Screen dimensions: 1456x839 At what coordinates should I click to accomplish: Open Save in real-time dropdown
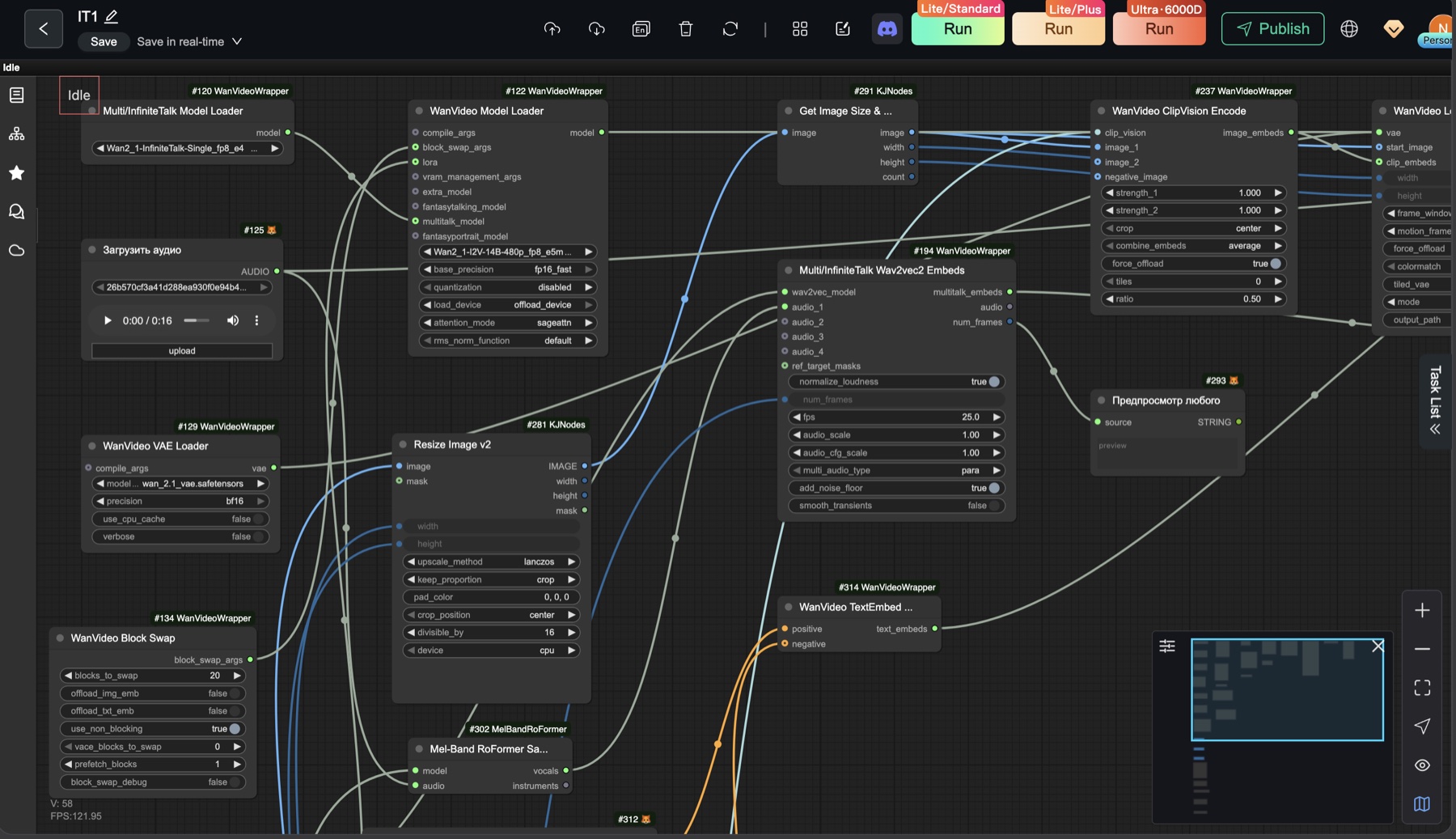click(x=189, y=41)
